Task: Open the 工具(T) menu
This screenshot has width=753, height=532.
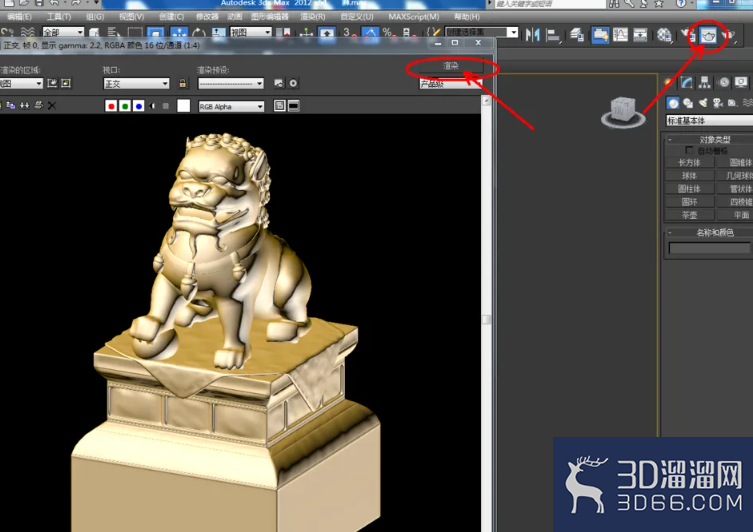Action: coord(59,17)
